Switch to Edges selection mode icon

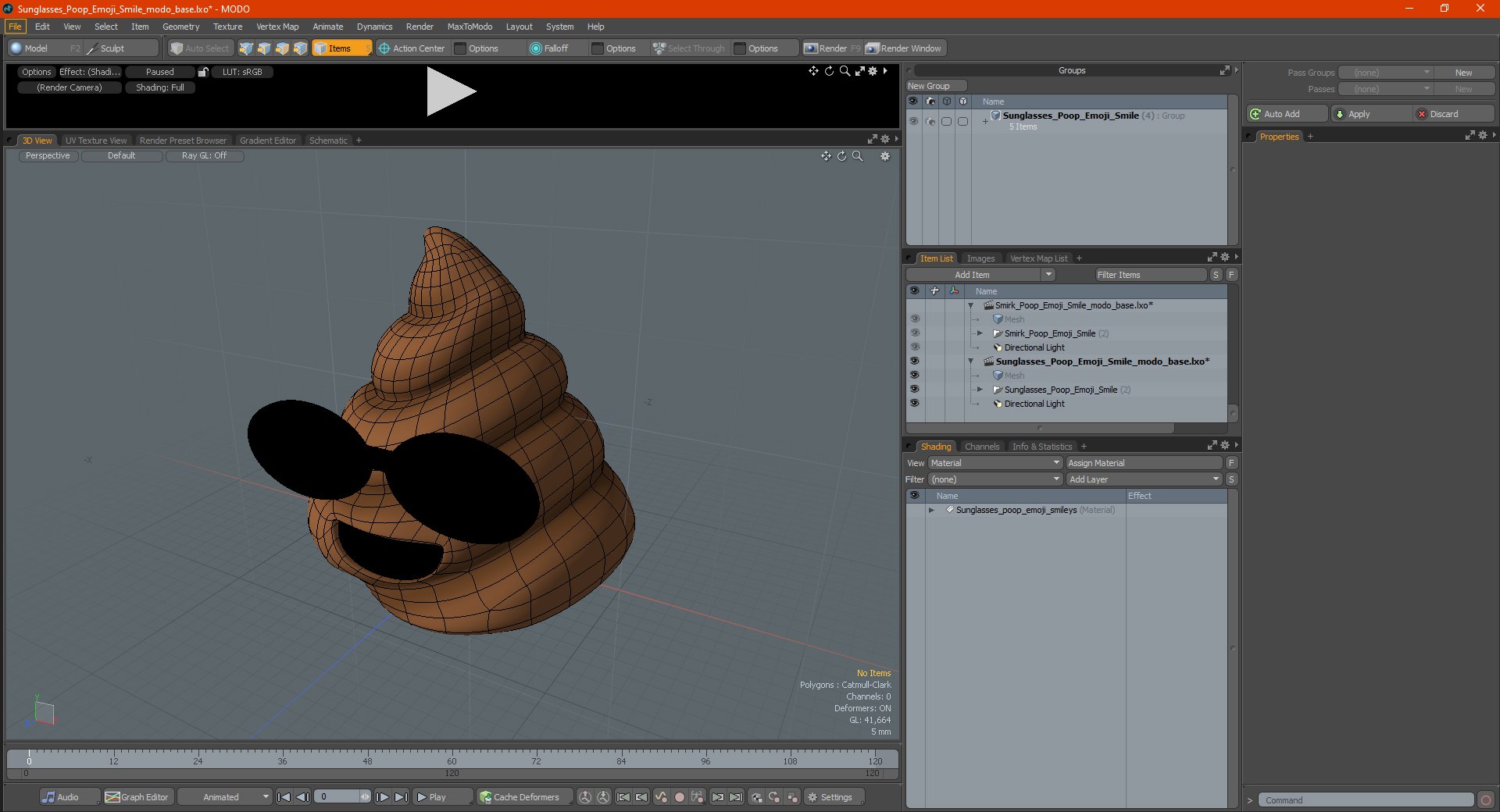click(264, 48)
